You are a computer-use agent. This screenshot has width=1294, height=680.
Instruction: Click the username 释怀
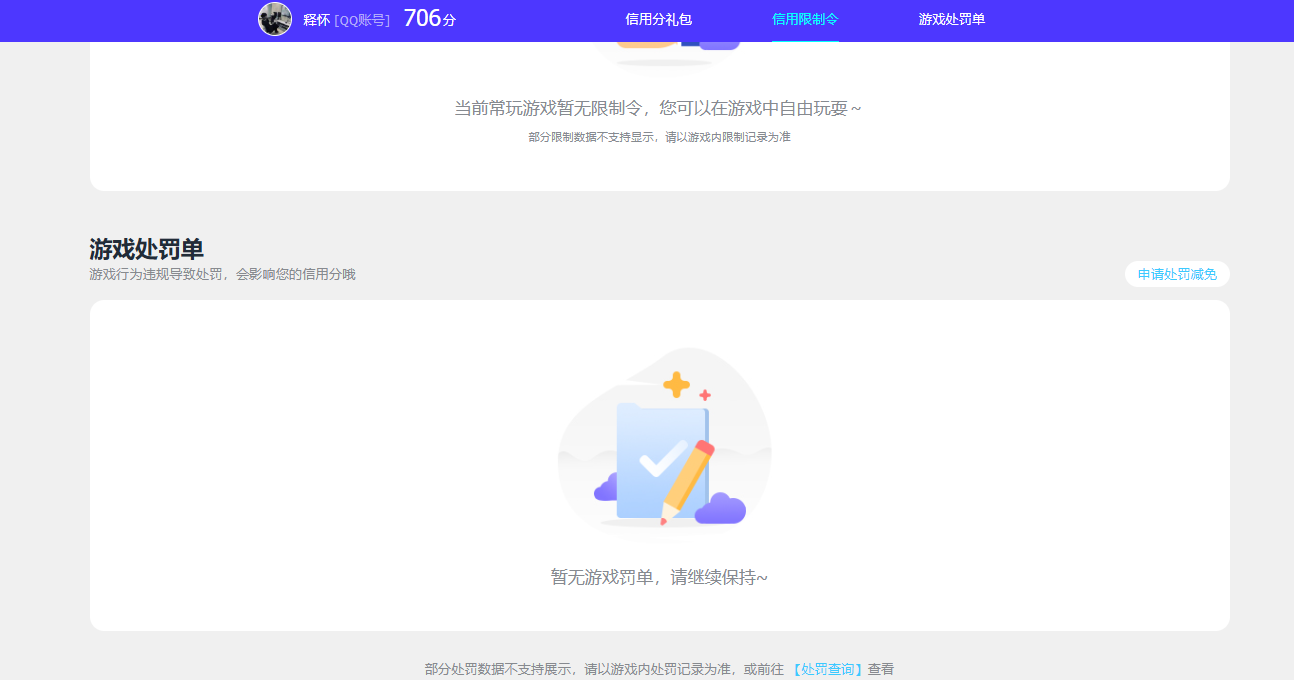pyautogui.click(x=316, y=20)
